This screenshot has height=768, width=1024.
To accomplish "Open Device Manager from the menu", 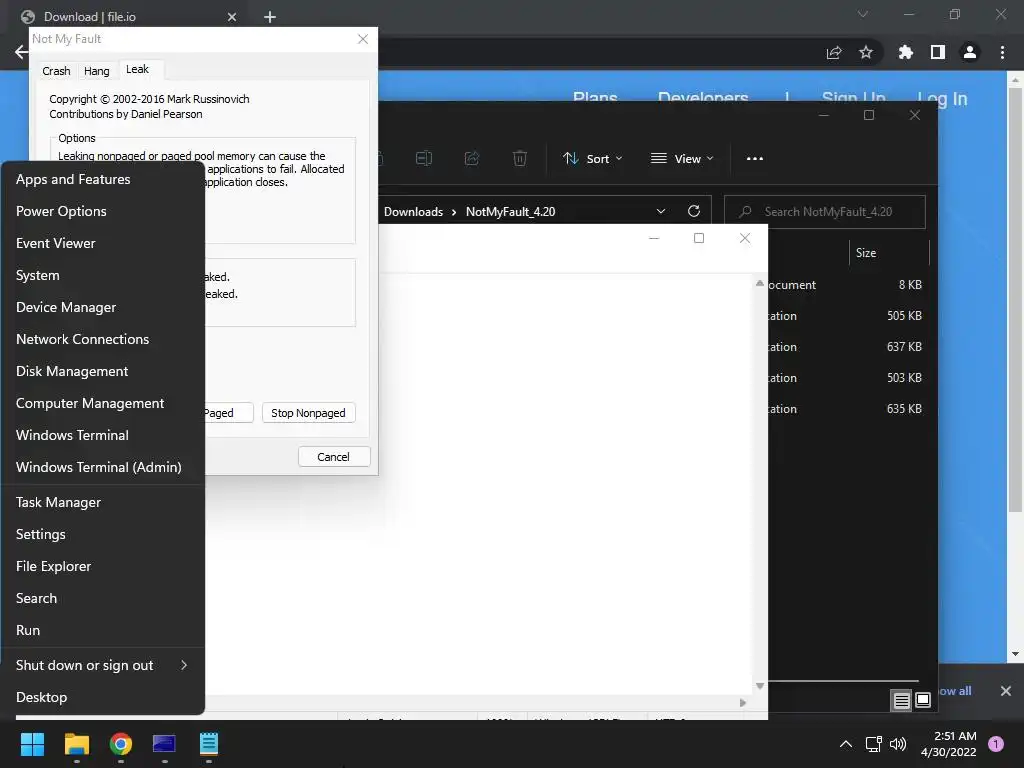I will pyautogui.click(x=103, y=307).
